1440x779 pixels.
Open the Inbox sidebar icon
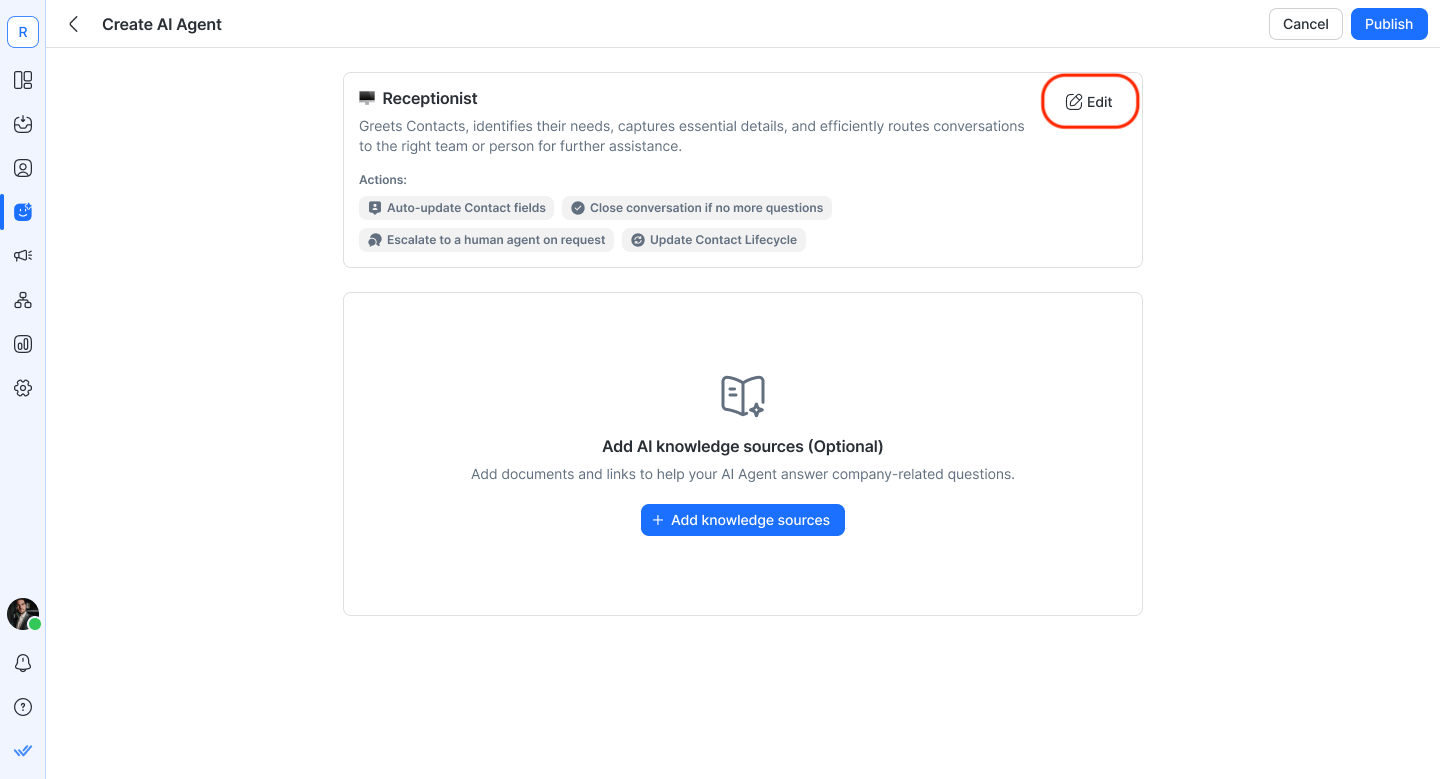point(23,124)
